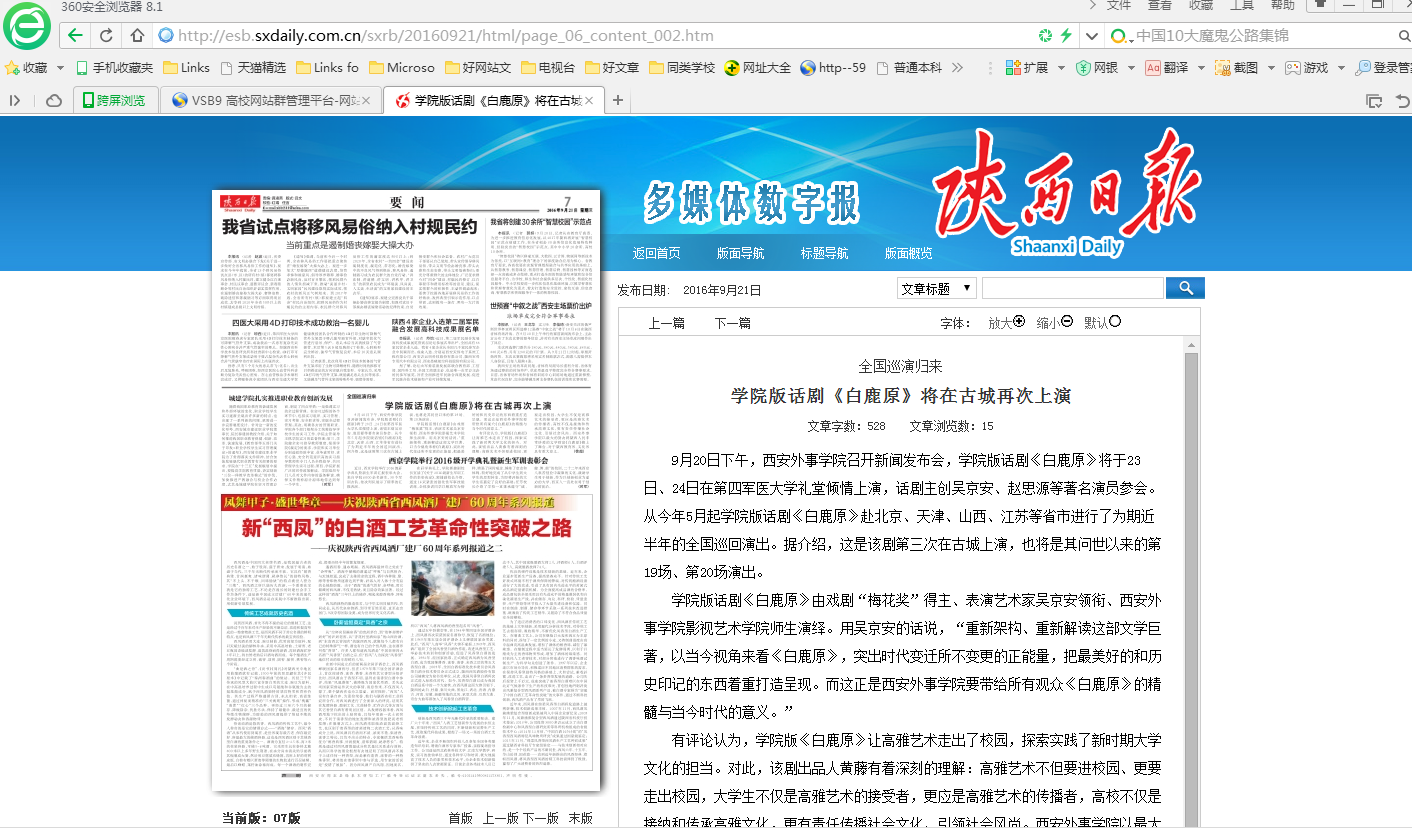
Task: Open the 网址大全 bookmark
Action: pos(757,68)
